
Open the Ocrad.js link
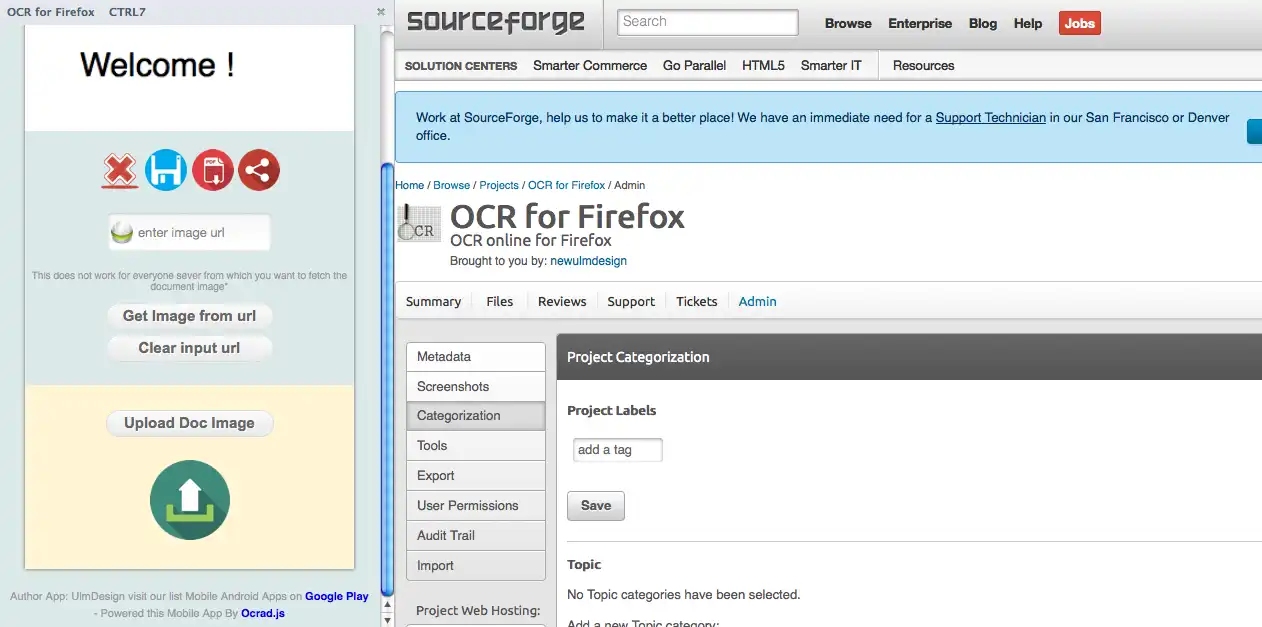[263, 613]
